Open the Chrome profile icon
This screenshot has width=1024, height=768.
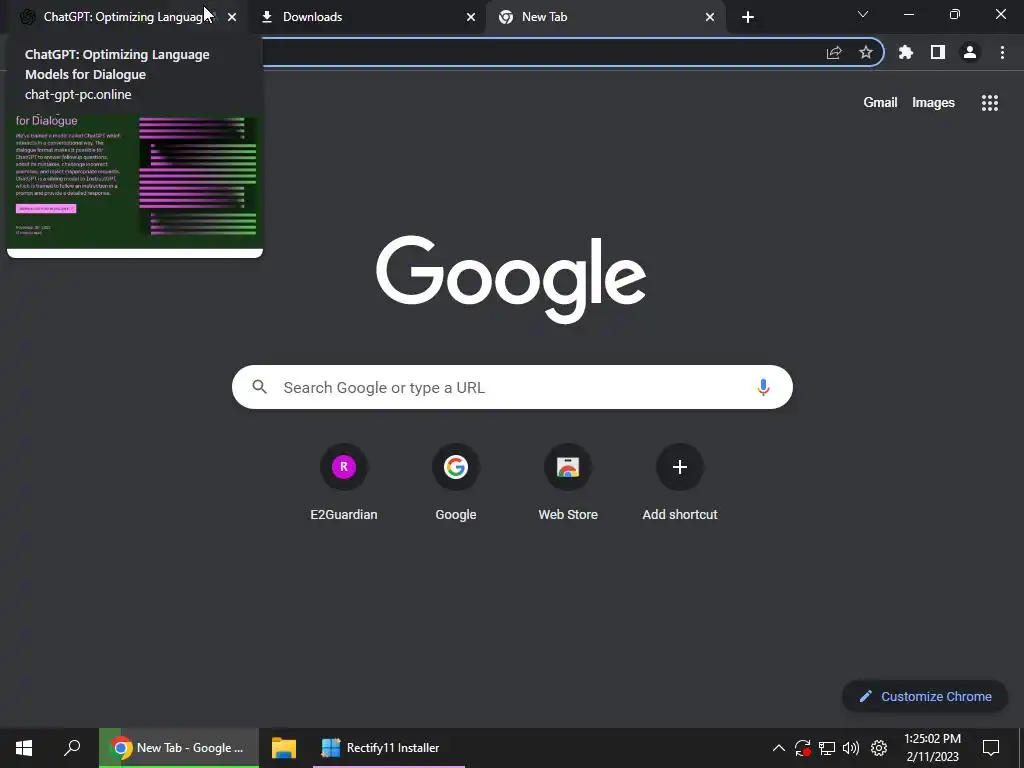(970, 52)
